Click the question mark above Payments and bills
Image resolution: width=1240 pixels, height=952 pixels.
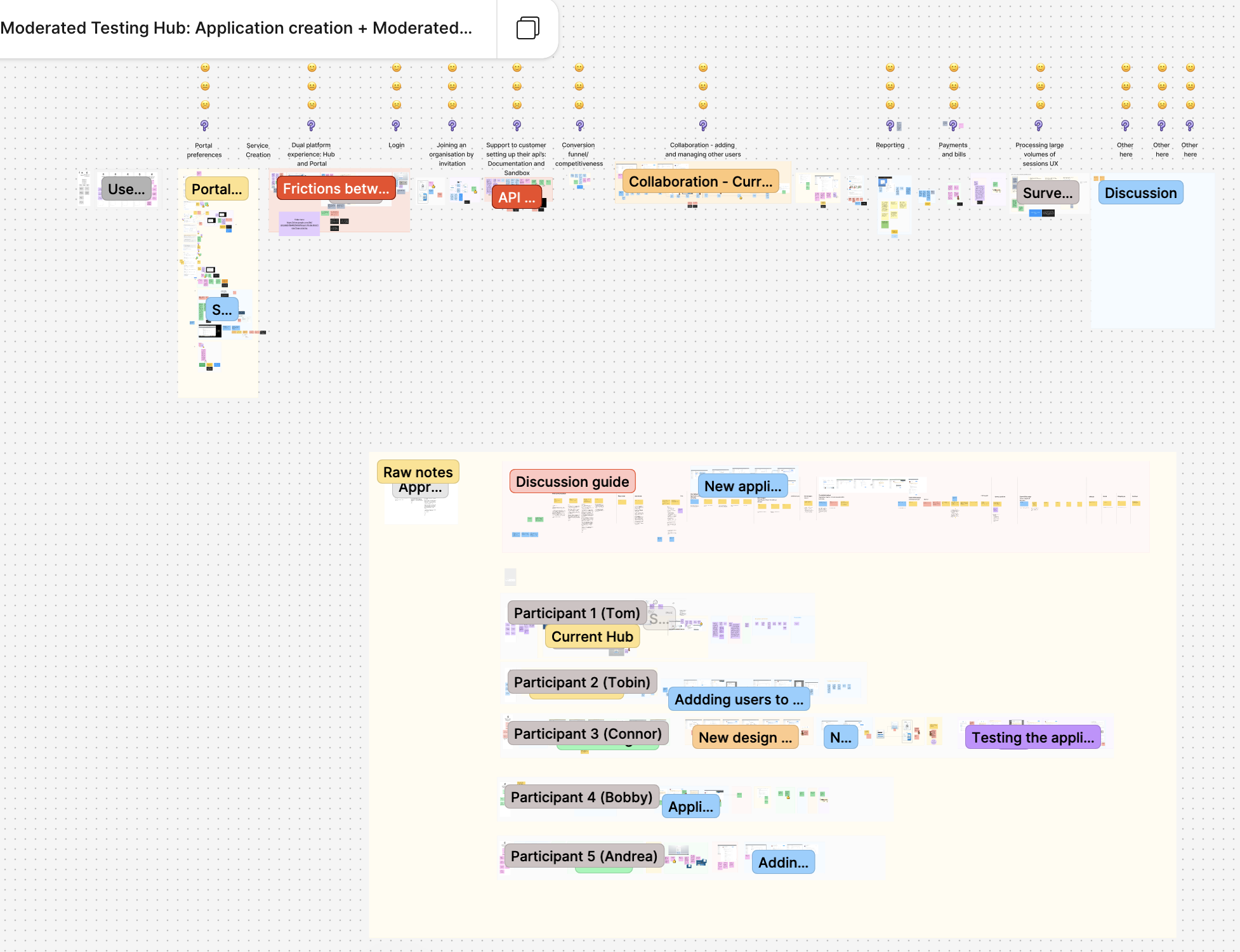coord(953,126)
